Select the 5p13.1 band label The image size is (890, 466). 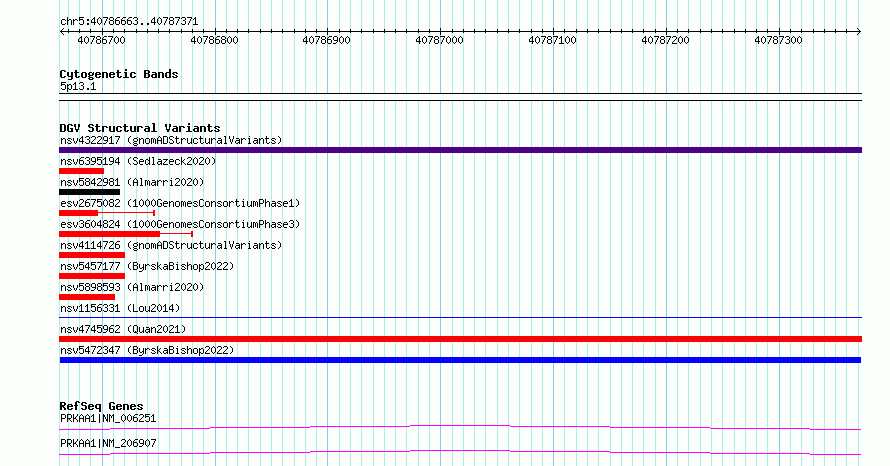[x=78, y=87]
